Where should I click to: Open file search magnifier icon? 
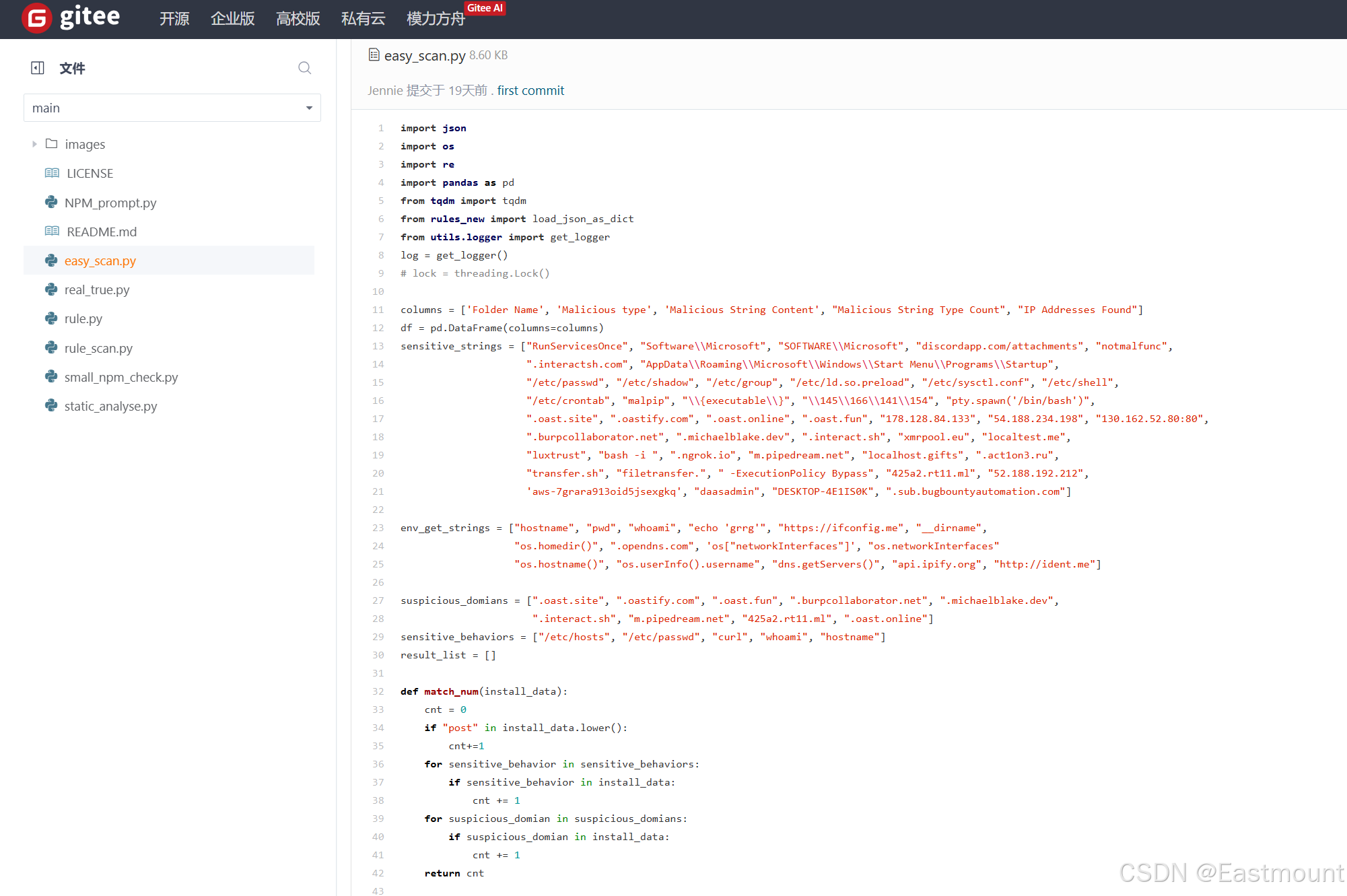[304, 68]
